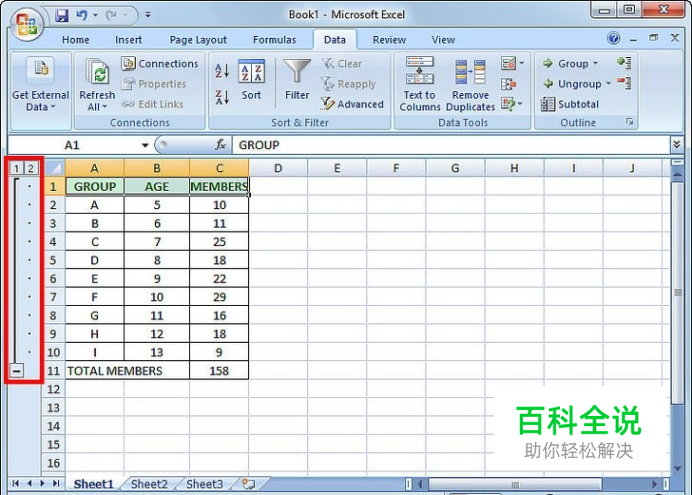The width and height of the screenshot is (692, 495).
Task: Click the Consolidate icon
Action: [x=508, y=84]
